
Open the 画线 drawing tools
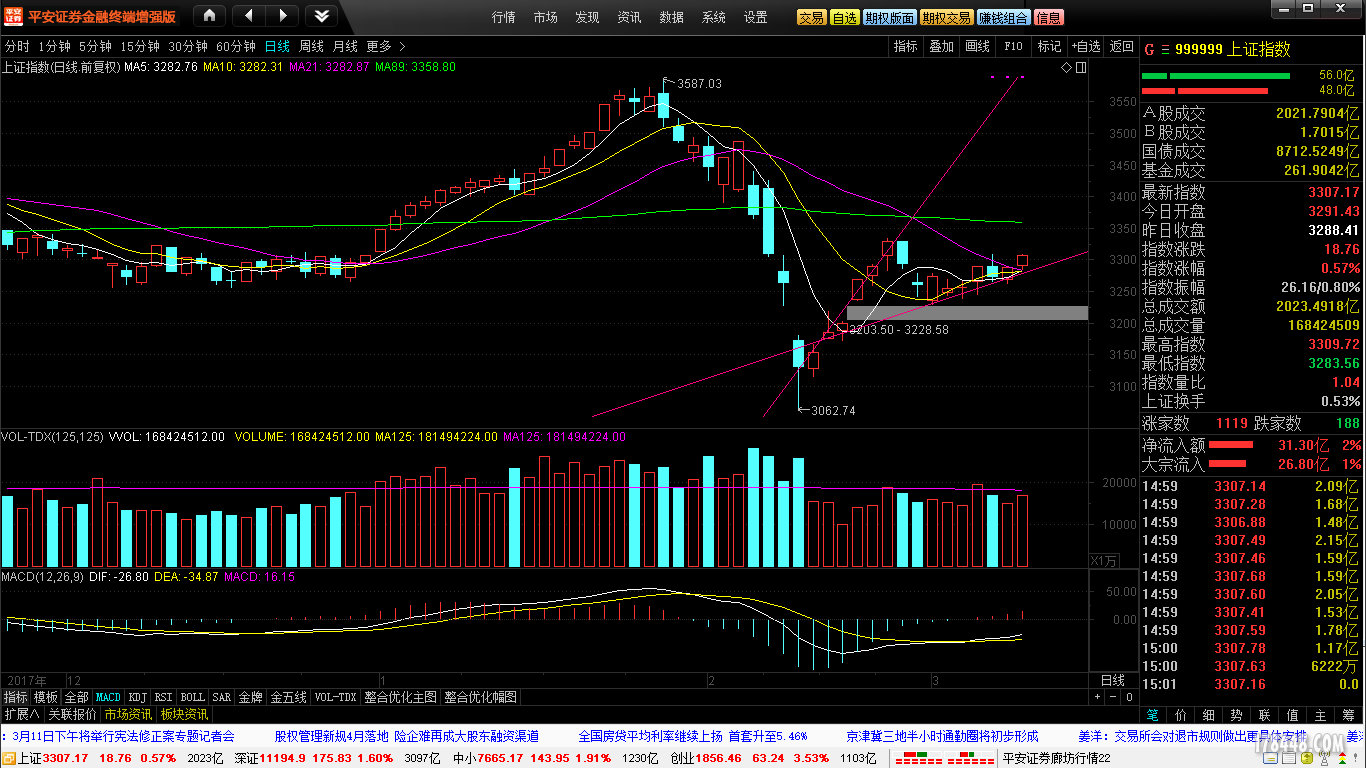point(978,46)
